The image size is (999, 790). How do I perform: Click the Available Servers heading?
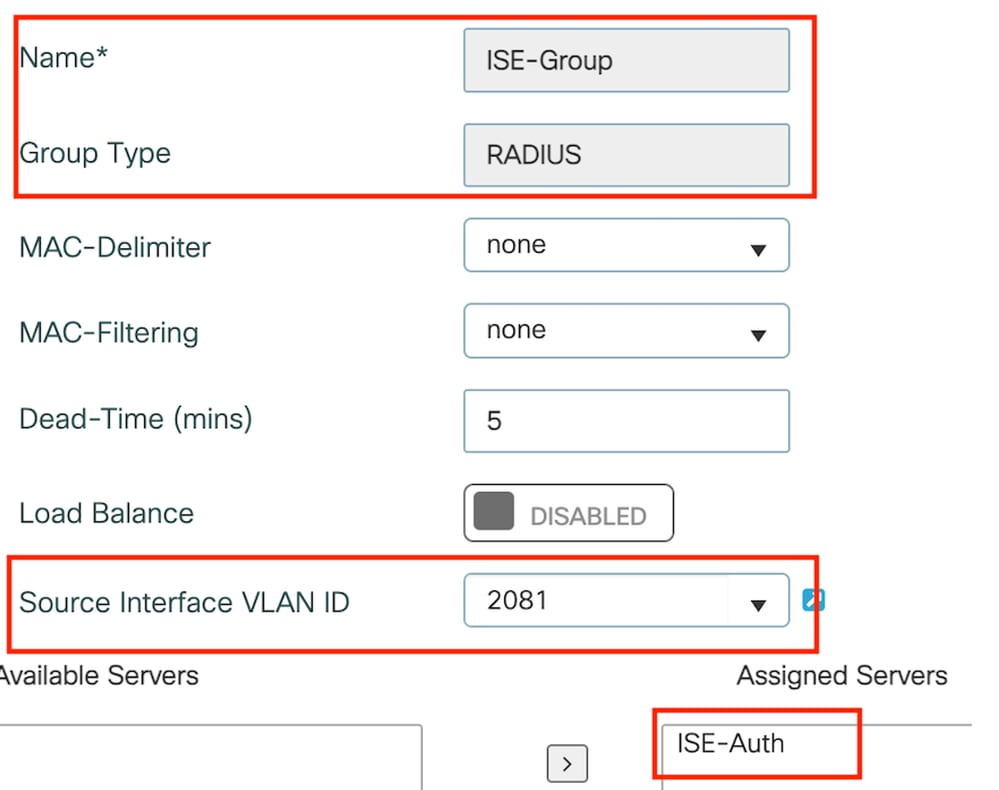coord(99,675)
